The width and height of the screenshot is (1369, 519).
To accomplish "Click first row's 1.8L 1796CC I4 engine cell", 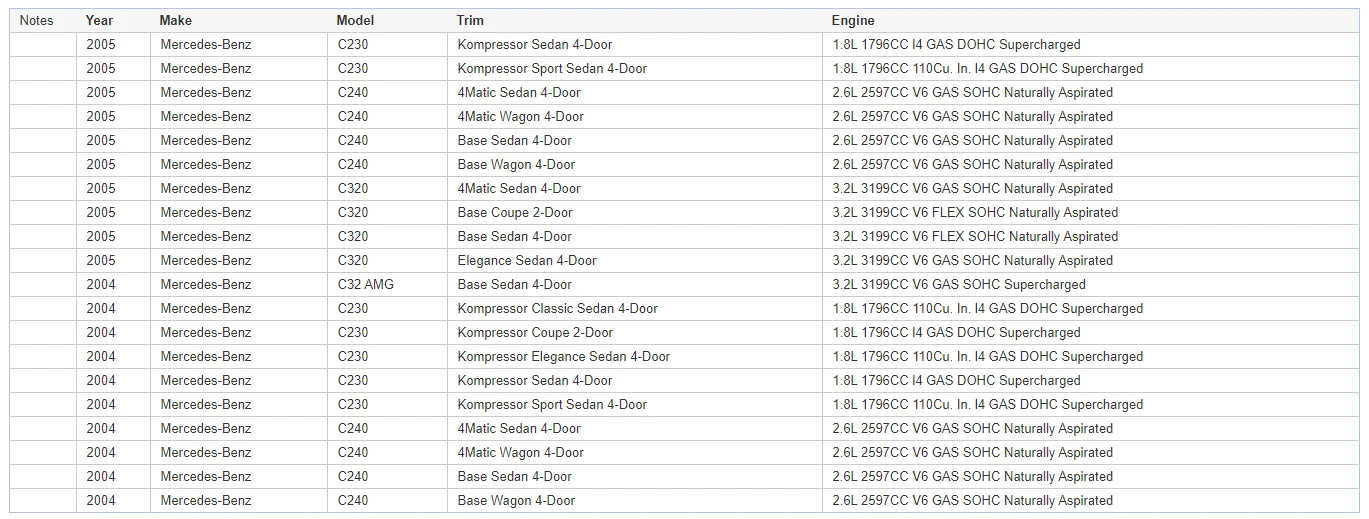I will (x=1091, y=45).
